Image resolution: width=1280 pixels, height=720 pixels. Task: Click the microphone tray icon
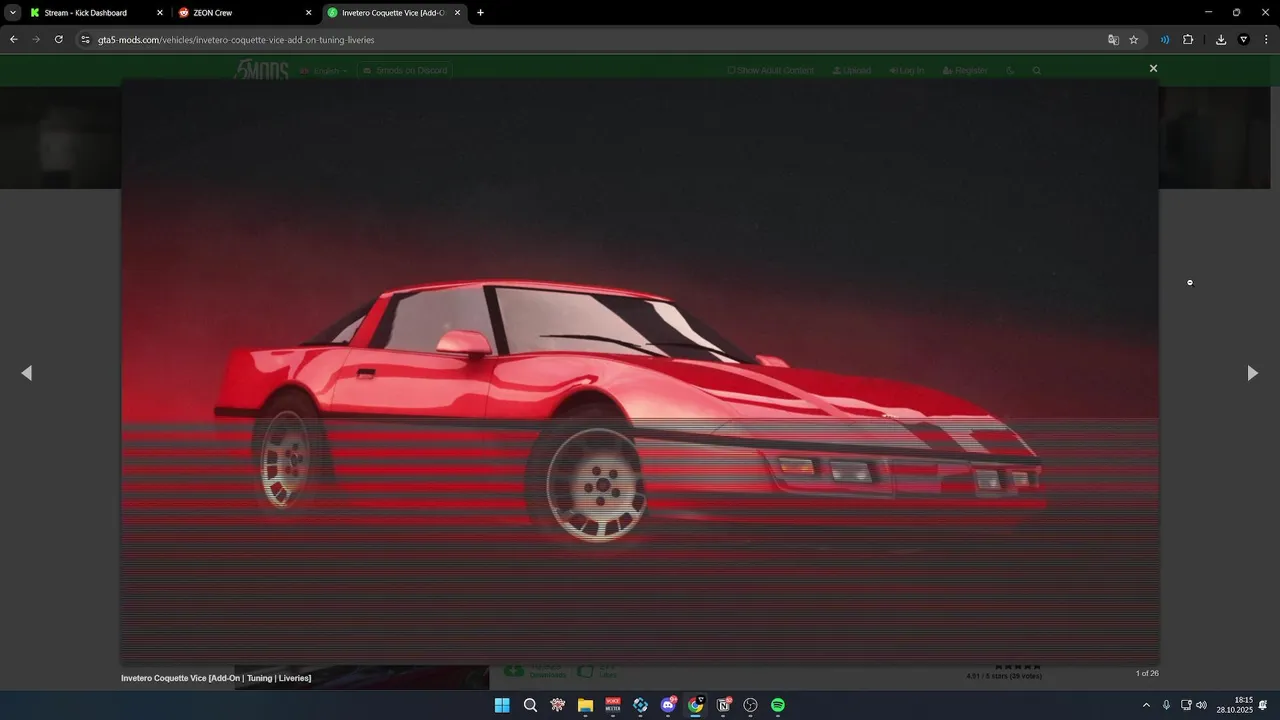[1166, 705]
